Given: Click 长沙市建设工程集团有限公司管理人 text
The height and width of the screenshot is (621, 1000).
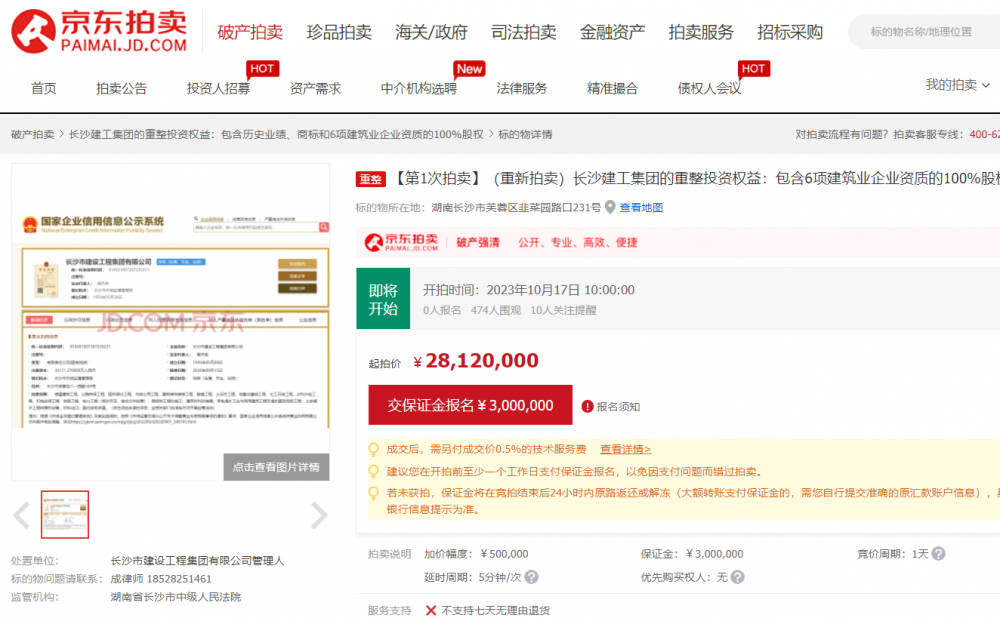Looking at the screenshot, I should coord(197,560).
